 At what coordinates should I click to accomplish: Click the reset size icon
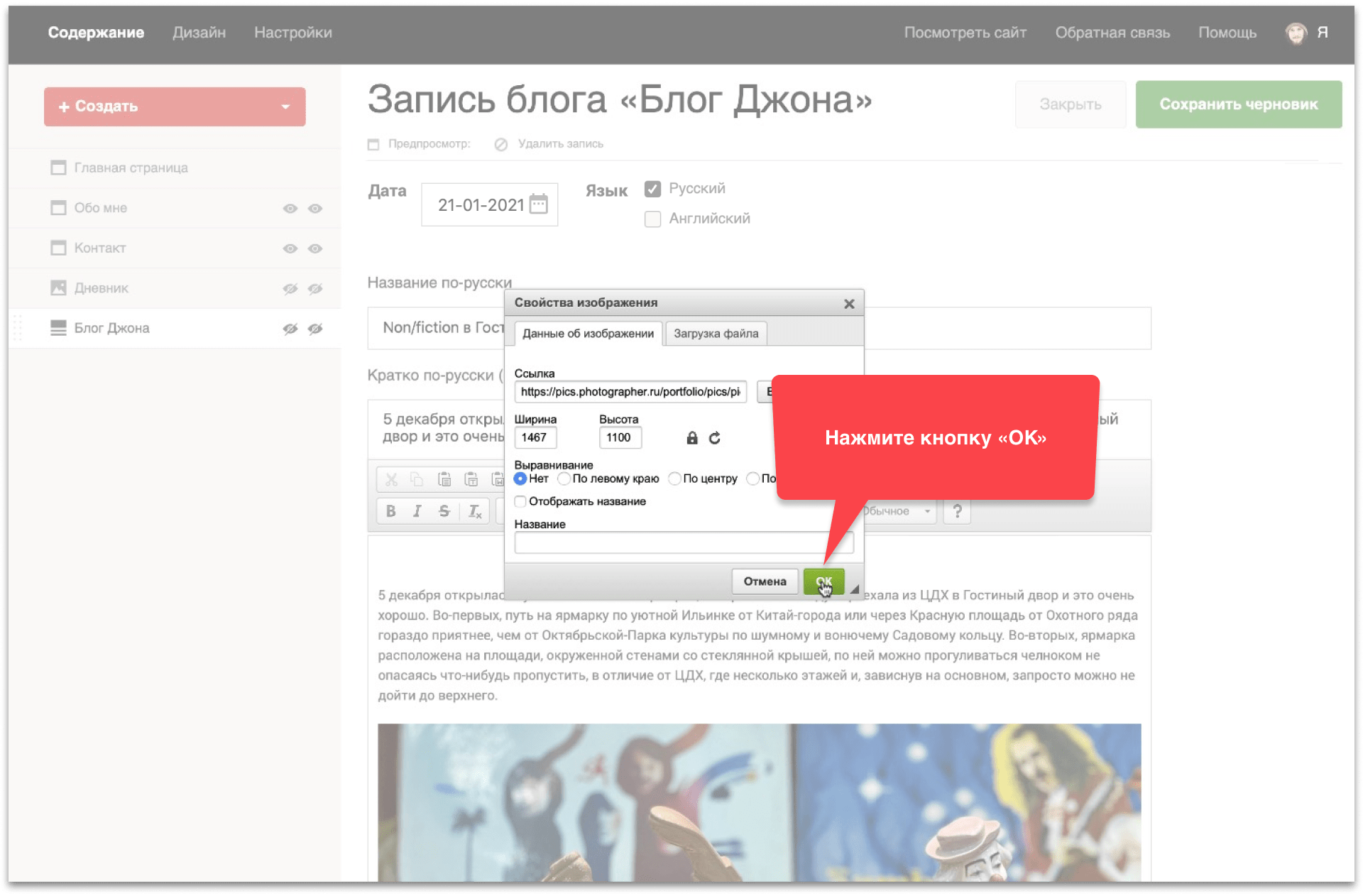[715, 438]
